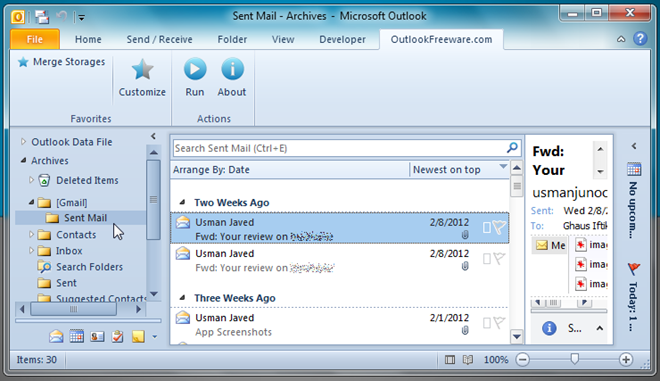Open the About info button
The height and width of the screenshot is (381, 660).
[232, 77]
